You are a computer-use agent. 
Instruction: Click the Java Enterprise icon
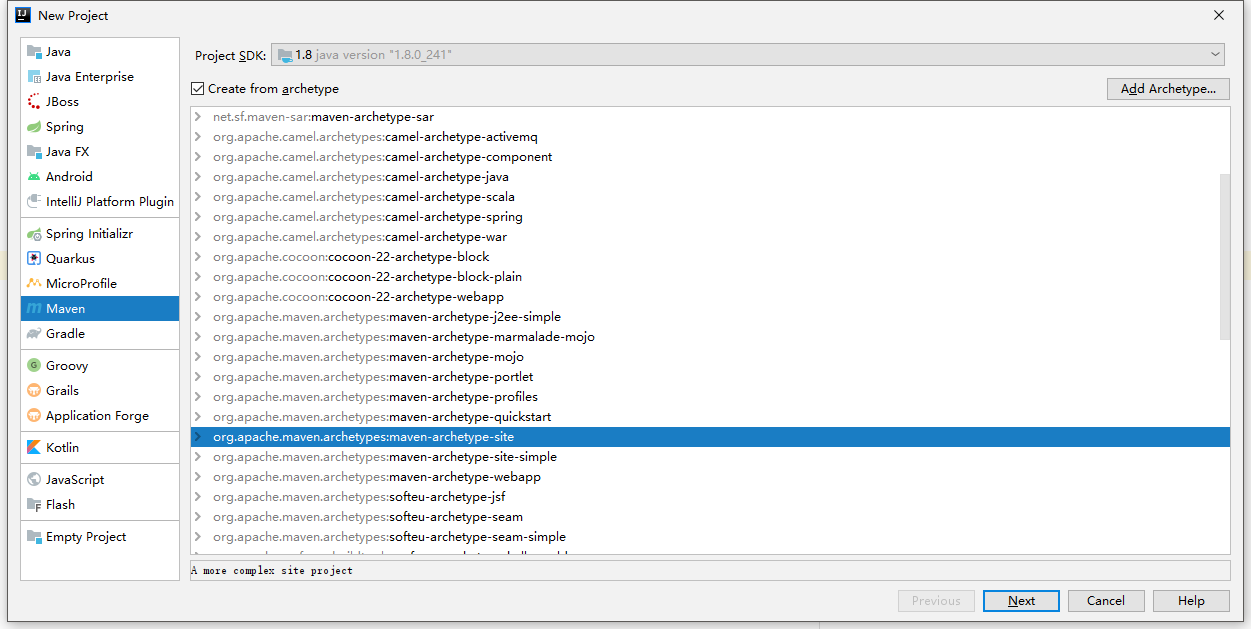point(34,77)
